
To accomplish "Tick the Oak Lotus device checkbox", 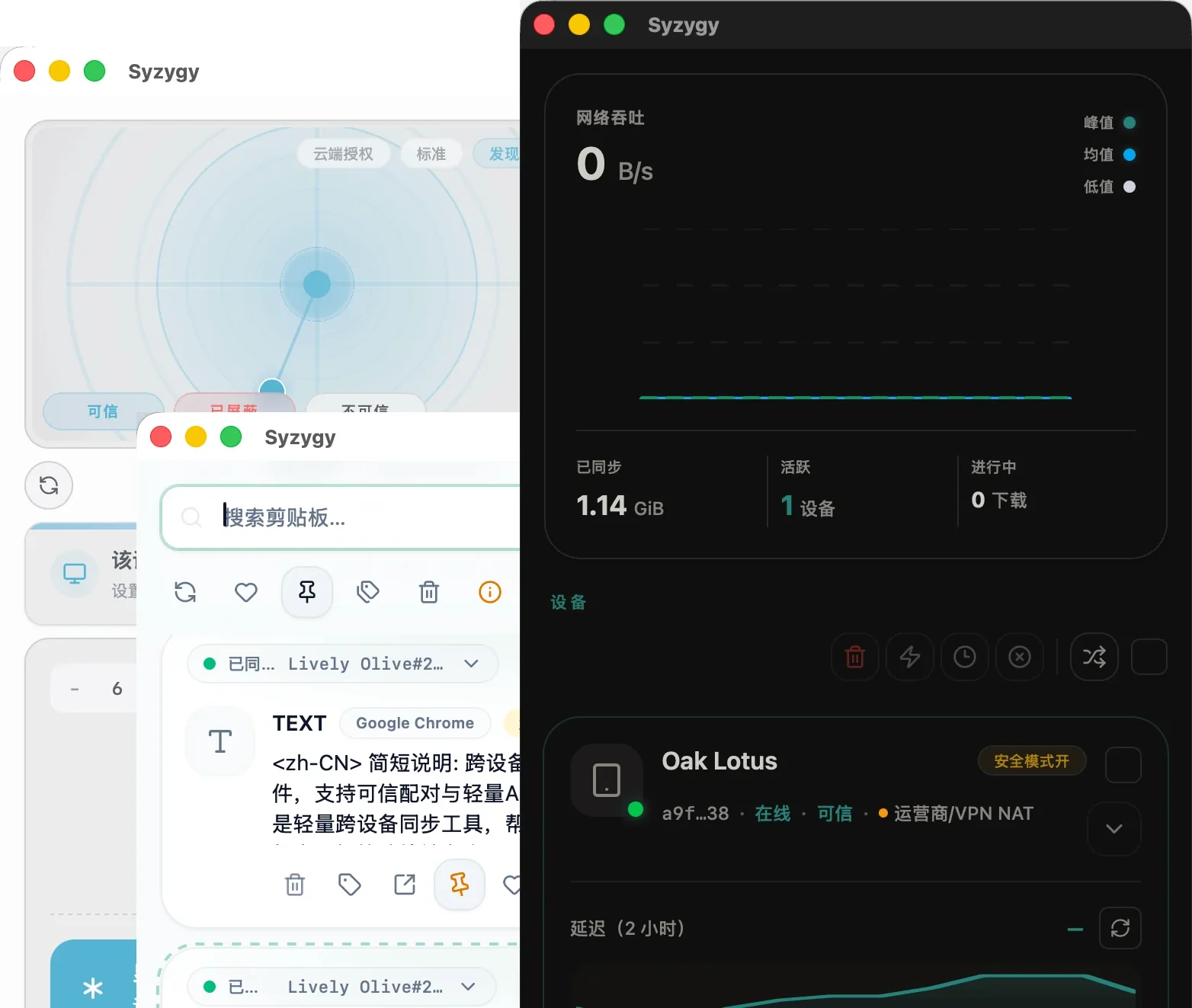I will pyautogui.click(x=1123, y=765).
